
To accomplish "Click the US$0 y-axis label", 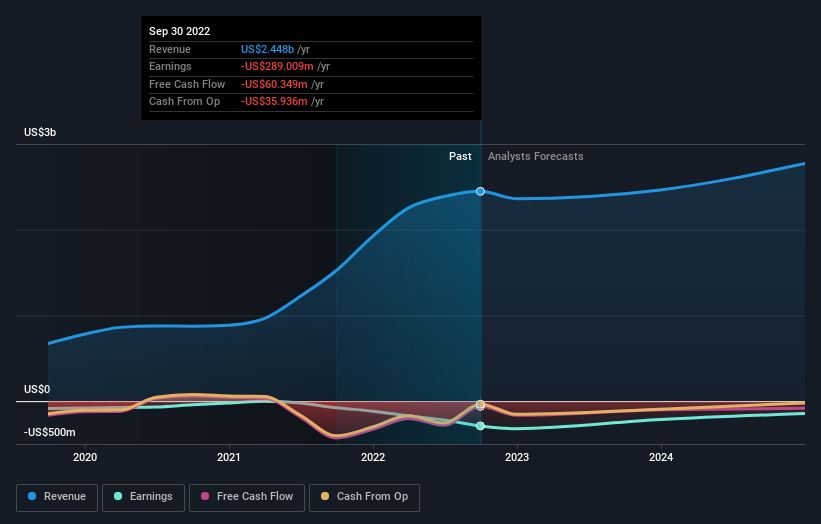I will 37,389.
